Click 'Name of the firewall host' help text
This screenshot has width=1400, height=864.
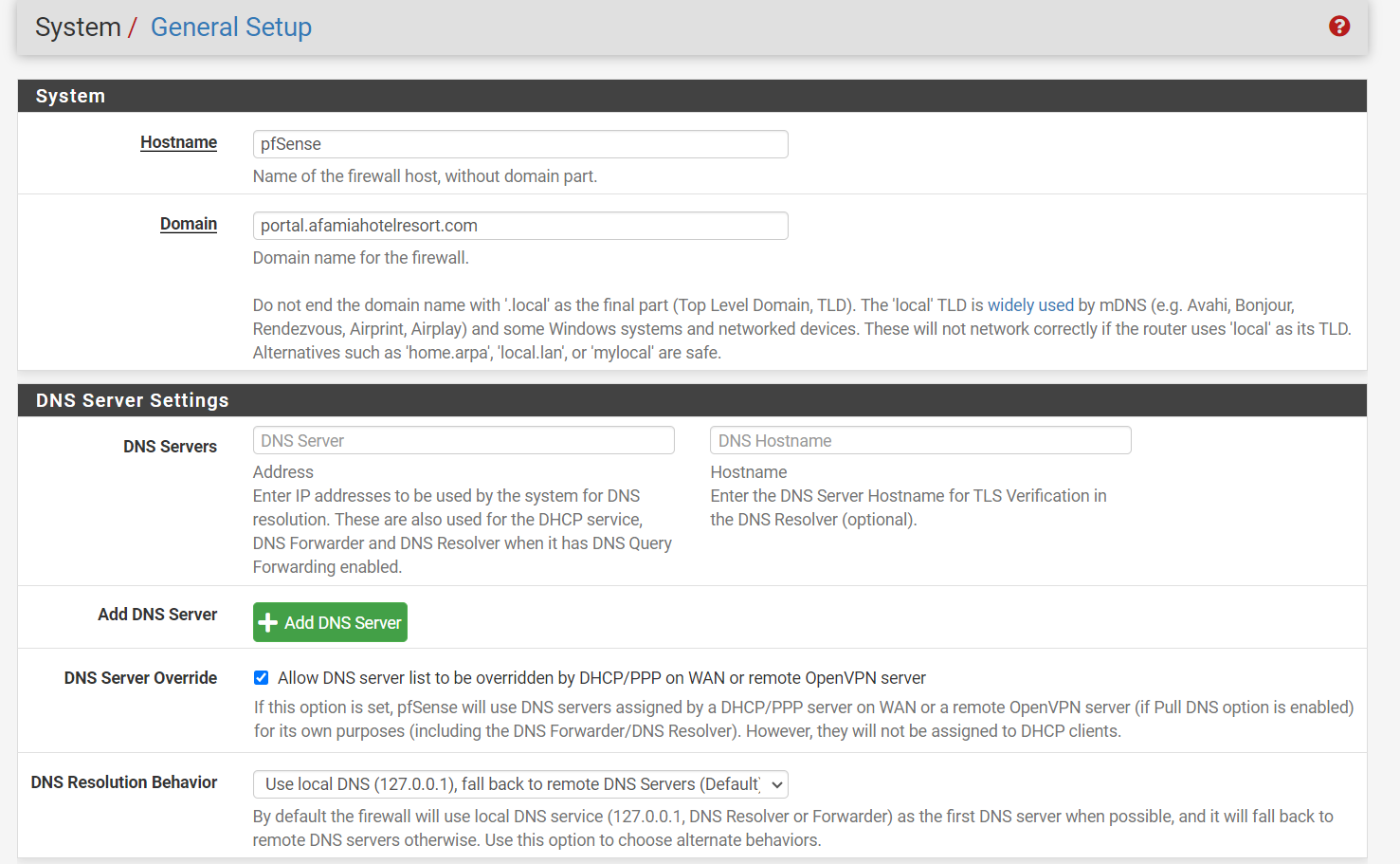tap(425, 176)
